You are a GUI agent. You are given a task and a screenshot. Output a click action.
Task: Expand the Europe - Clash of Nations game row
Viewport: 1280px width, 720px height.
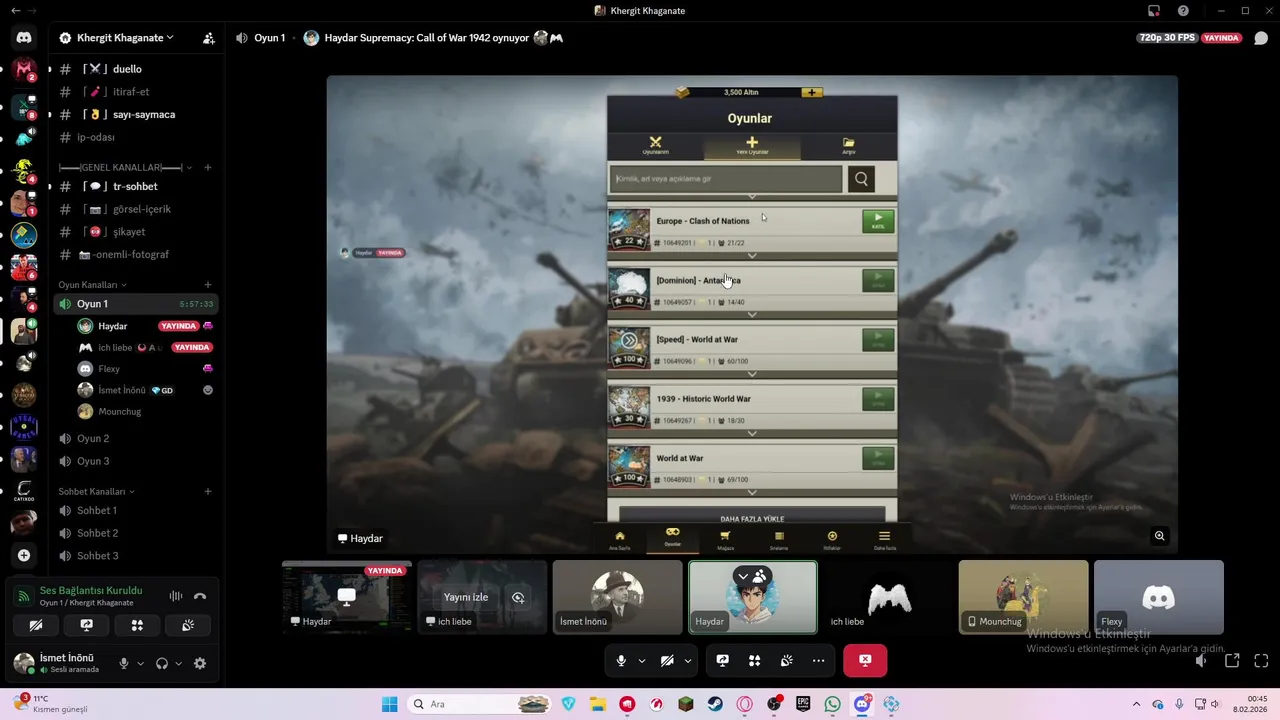(x=752, y=256)
